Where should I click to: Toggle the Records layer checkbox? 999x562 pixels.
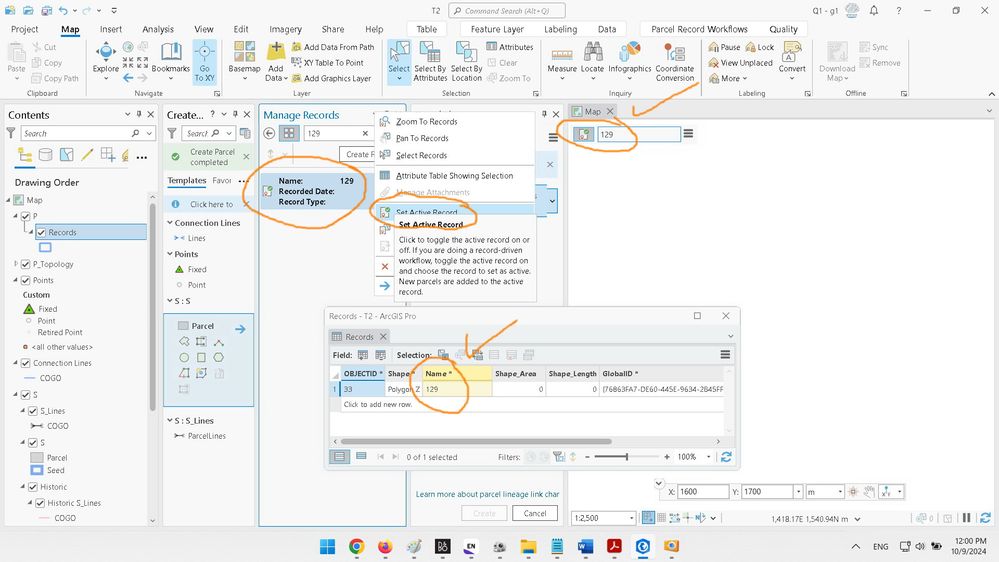tap(41, 232)
